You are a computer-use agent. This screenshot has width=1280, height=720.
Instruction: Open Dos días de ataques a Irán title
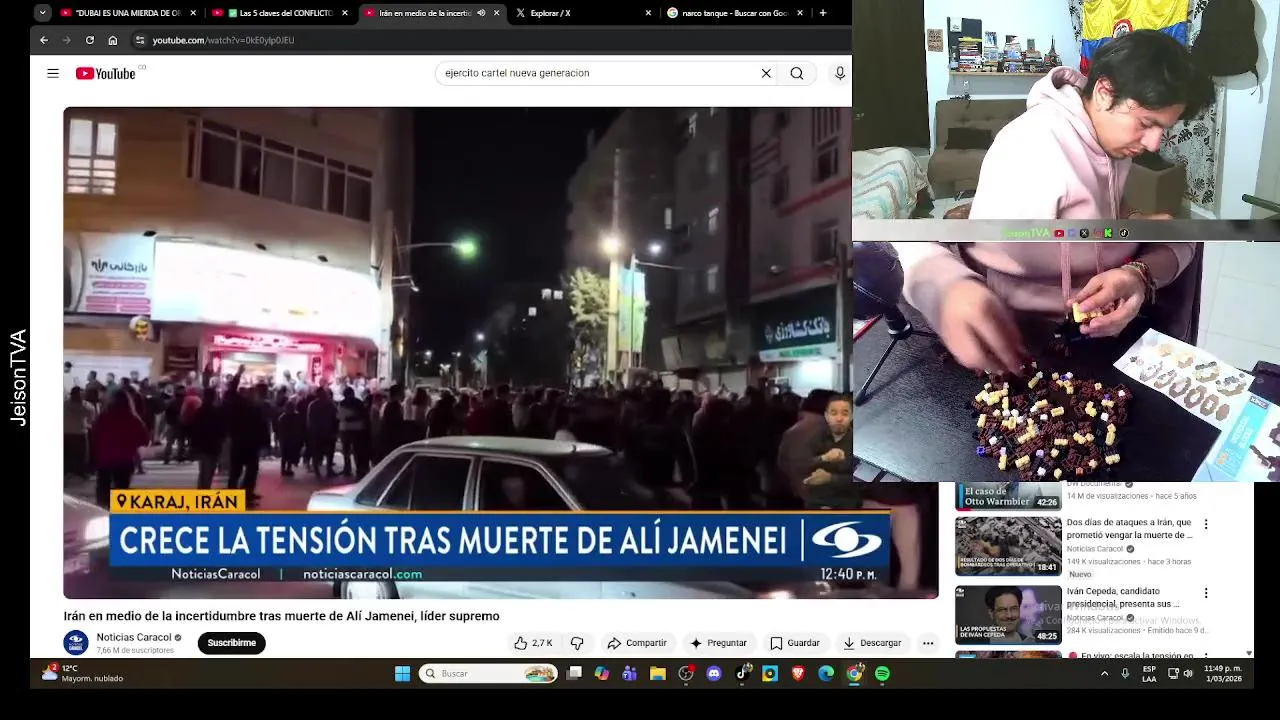click(1130, 528)
